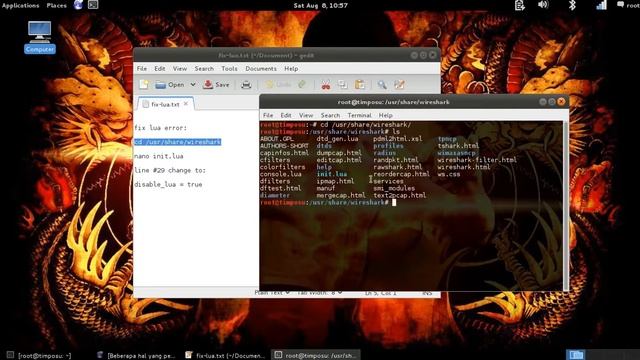Open the Computer desktop icon
This screenshot has height=360, width=640.
[40, 37]
